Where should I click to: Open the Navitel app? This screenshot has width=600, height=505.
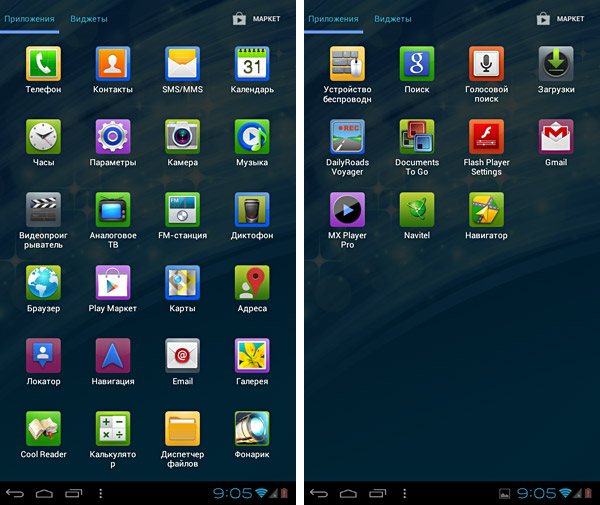coord(417,210)
